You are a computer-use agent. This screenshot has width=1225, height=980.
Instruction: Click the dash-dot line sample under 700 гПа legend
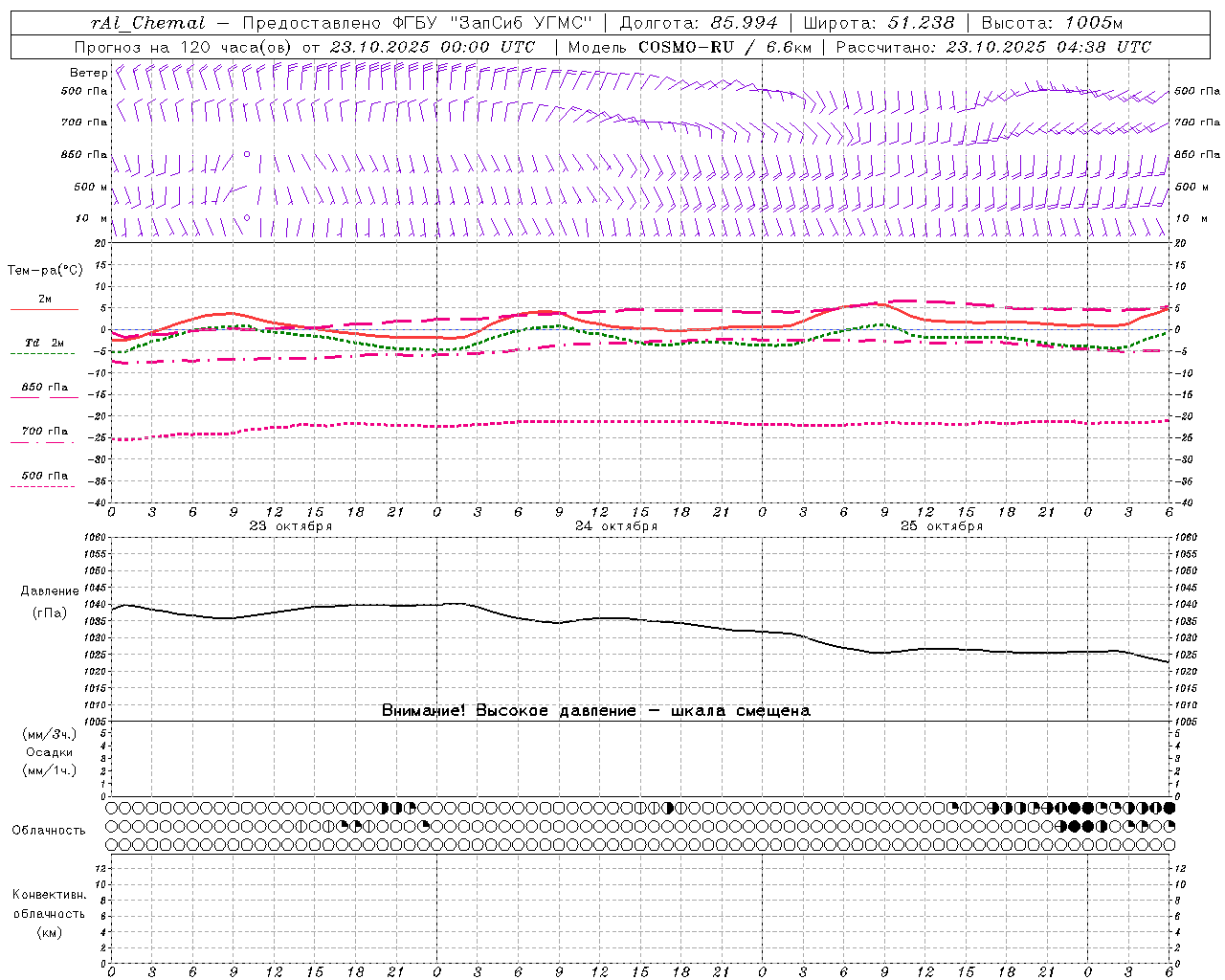[42, 442]
